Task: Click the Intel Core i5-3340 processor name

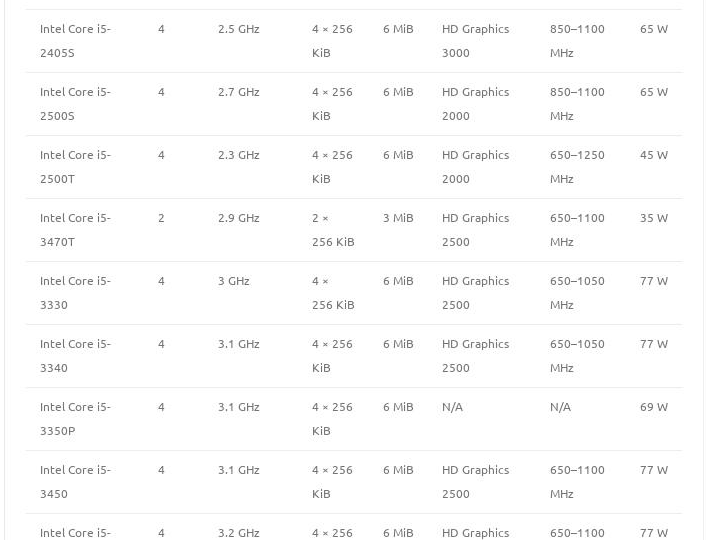Action: coord(75,356)
